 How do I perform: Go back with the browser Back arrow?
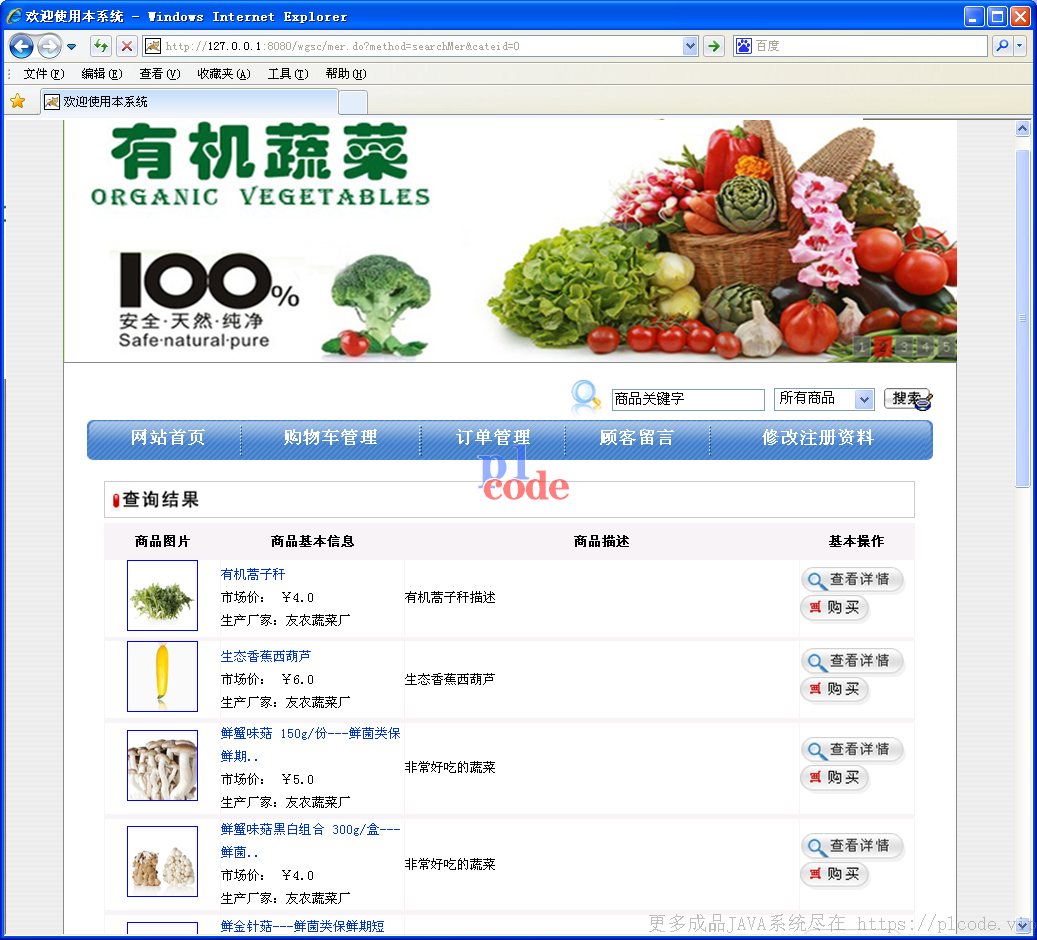(x=21, y=46)
